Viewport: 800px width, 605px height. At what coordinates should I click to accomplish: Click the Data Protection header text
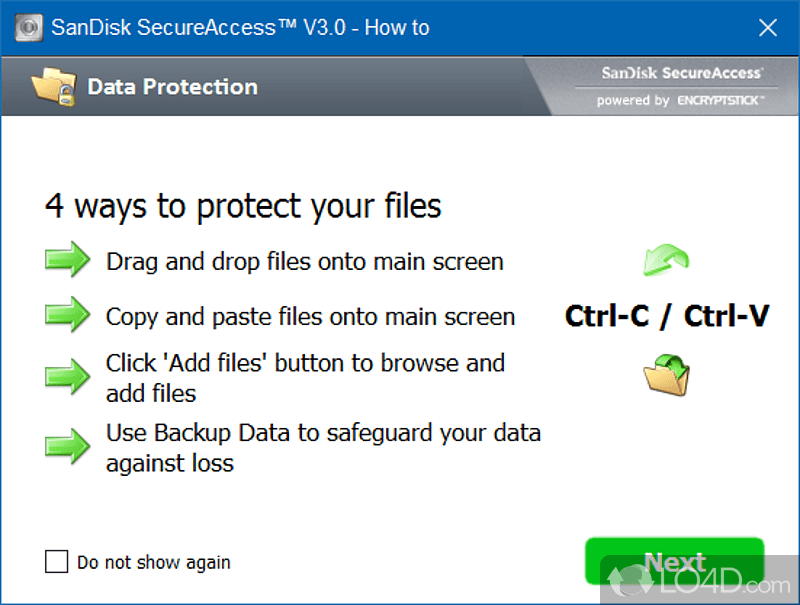click(172, 86)
